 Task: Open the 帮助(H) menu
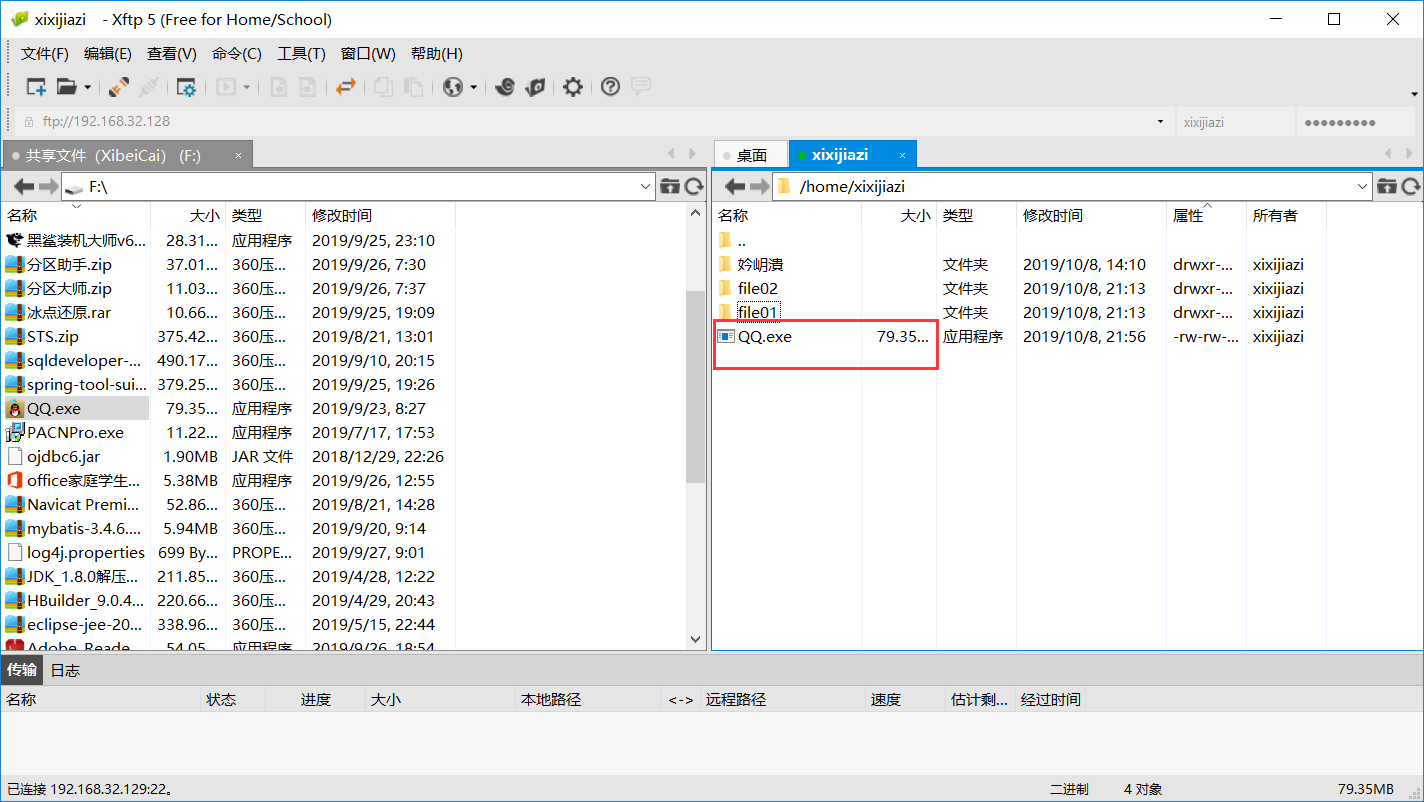point(437,54)
